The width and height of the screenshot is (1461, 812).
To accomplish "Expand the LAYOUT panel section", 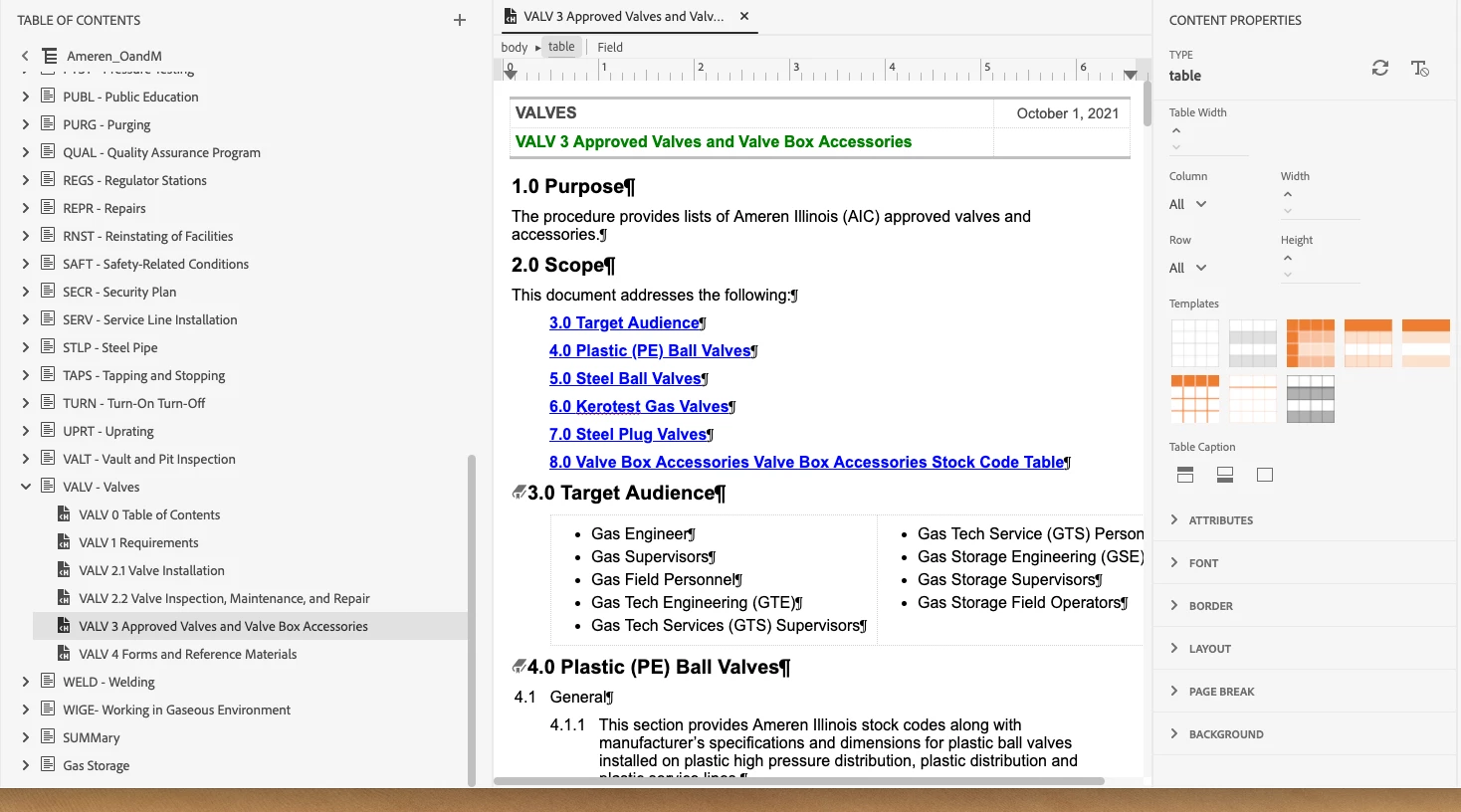I will 1174,648.
